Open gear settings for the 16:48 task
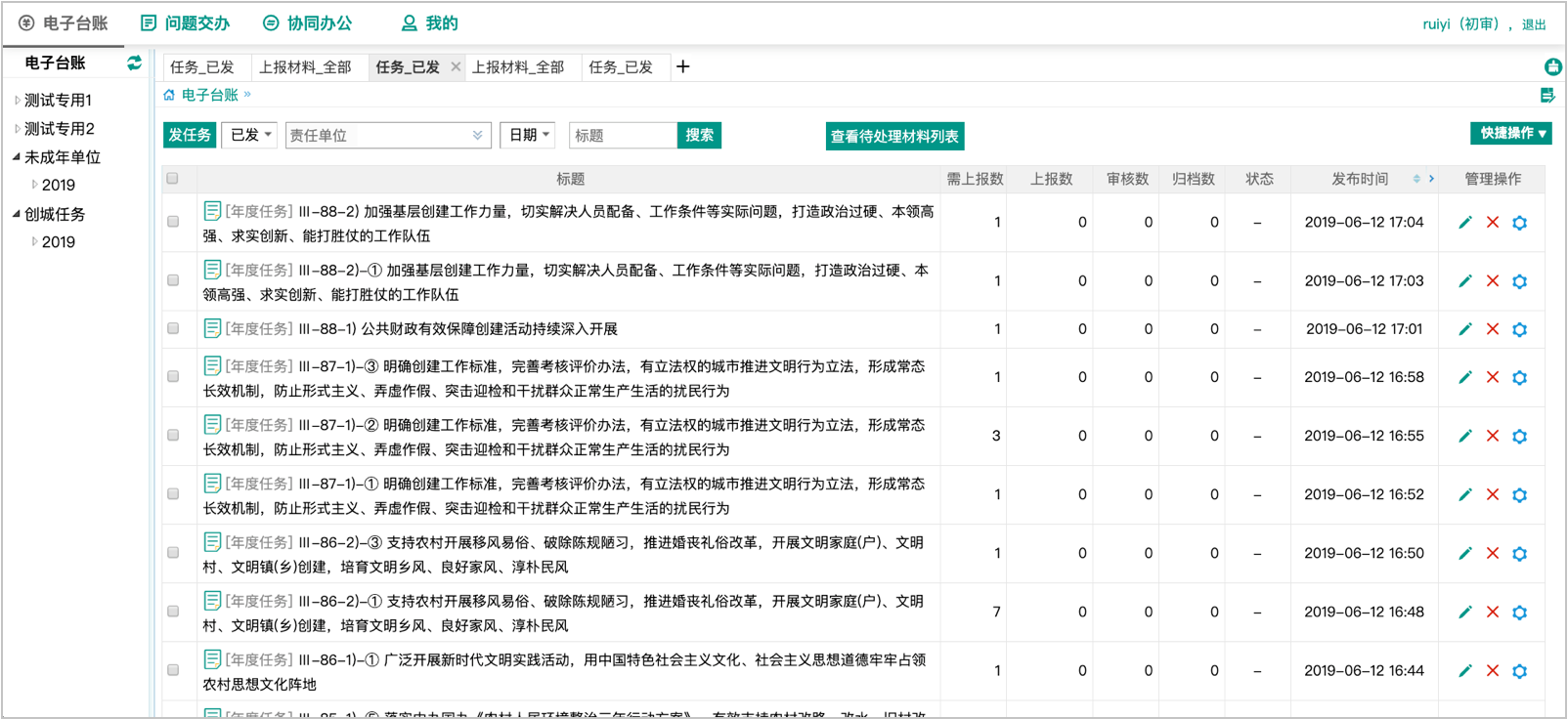 1519,613
